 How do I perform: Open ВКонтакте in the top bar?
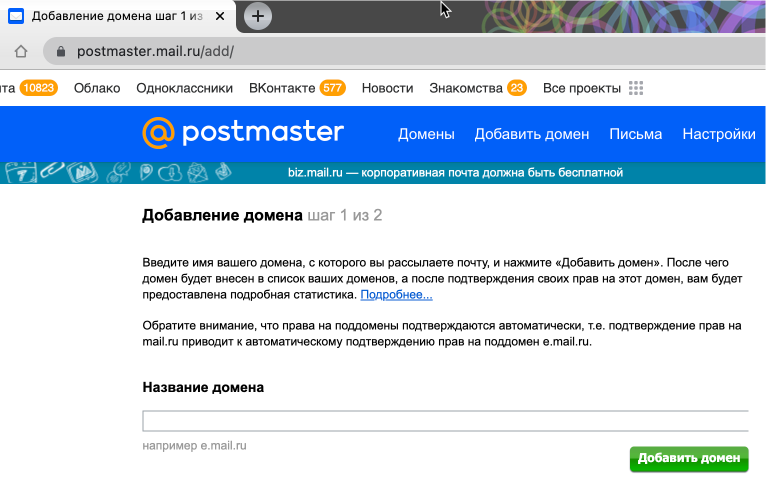[282, 88]
